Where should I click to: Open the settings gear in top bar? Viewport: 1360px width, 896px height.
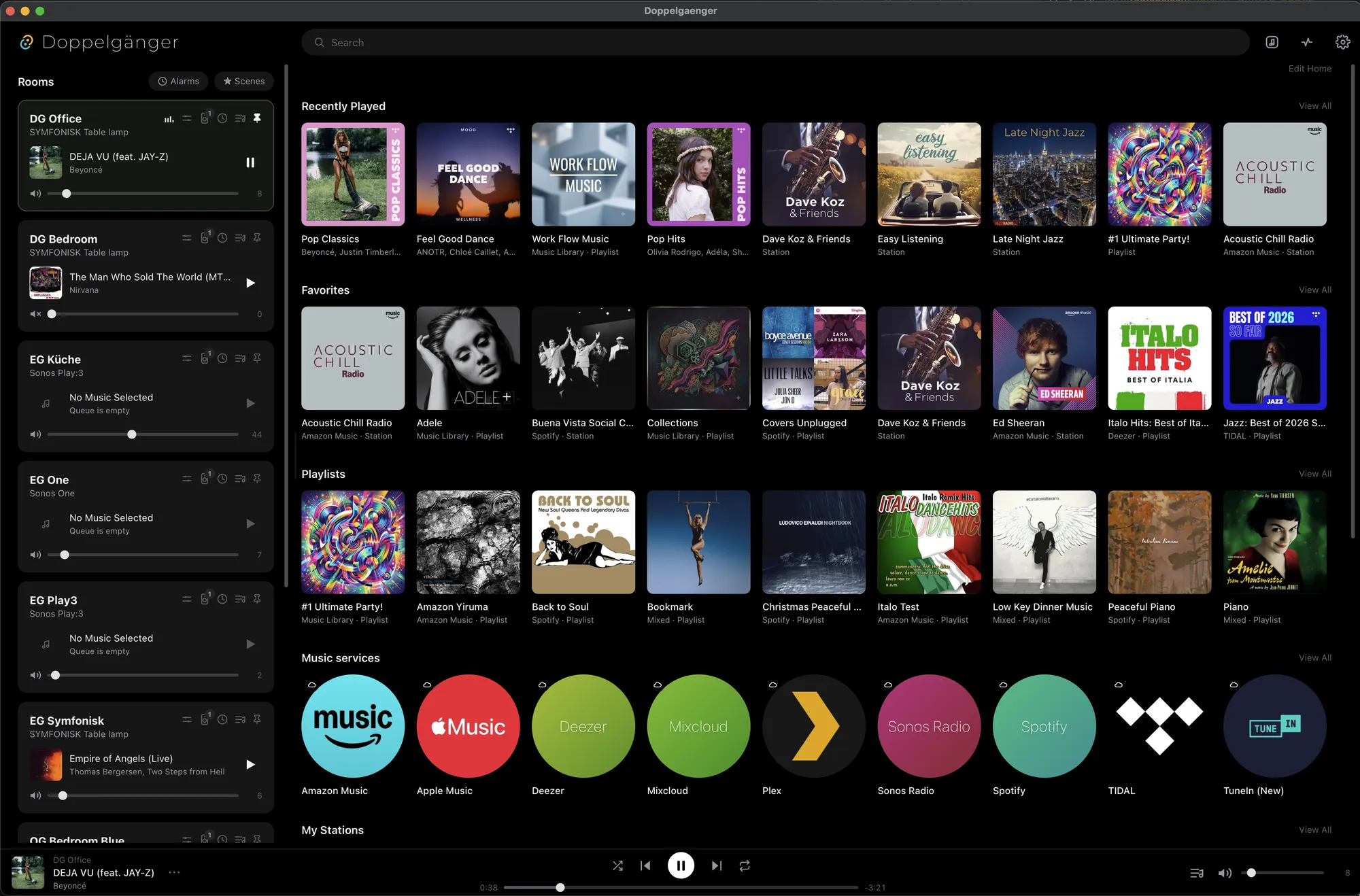[x=1342, y=42]
